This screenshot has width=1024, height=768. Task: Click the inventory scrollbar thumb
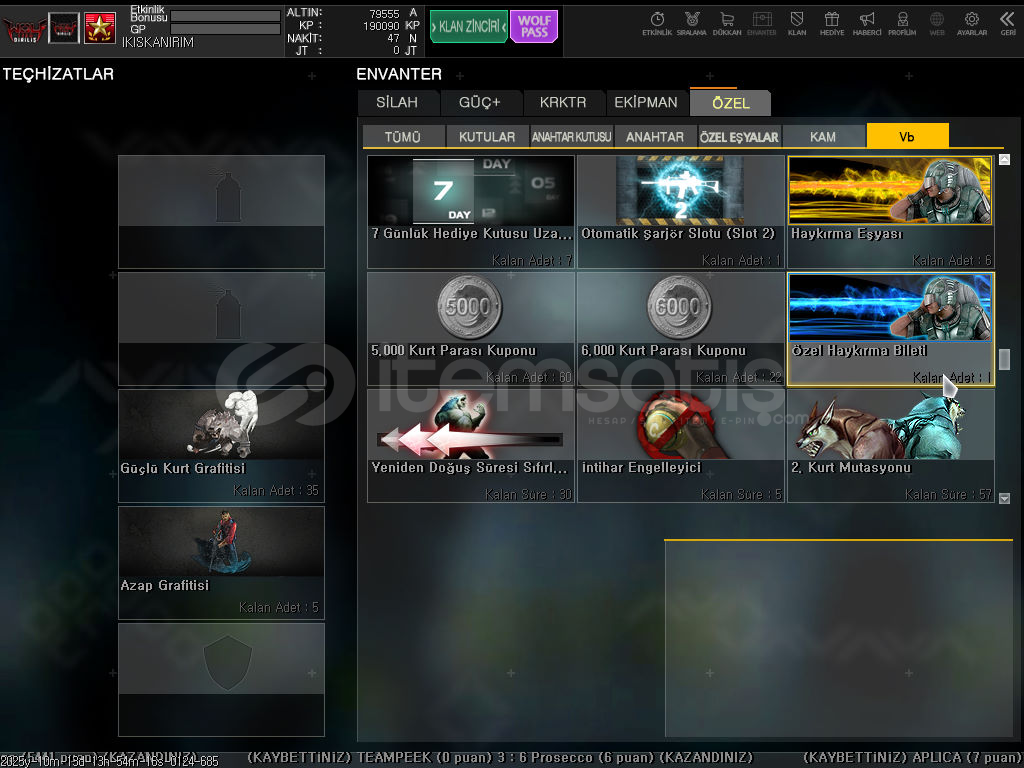tap(1004, 359)
